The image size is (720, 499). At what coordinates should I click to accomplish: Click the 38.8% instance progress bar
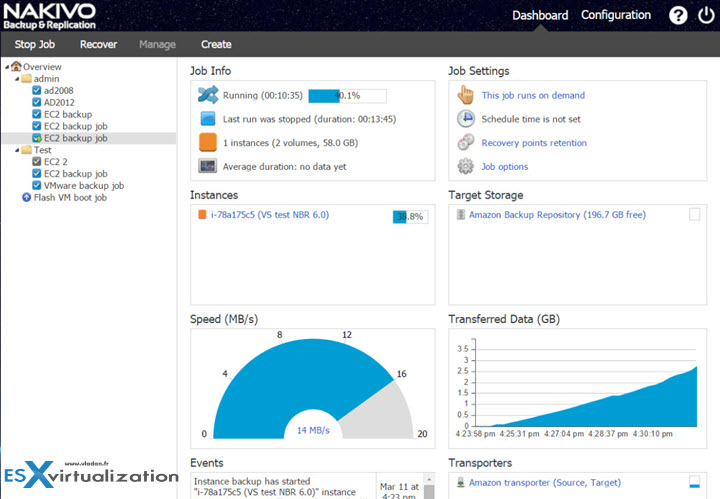point(410,217)
